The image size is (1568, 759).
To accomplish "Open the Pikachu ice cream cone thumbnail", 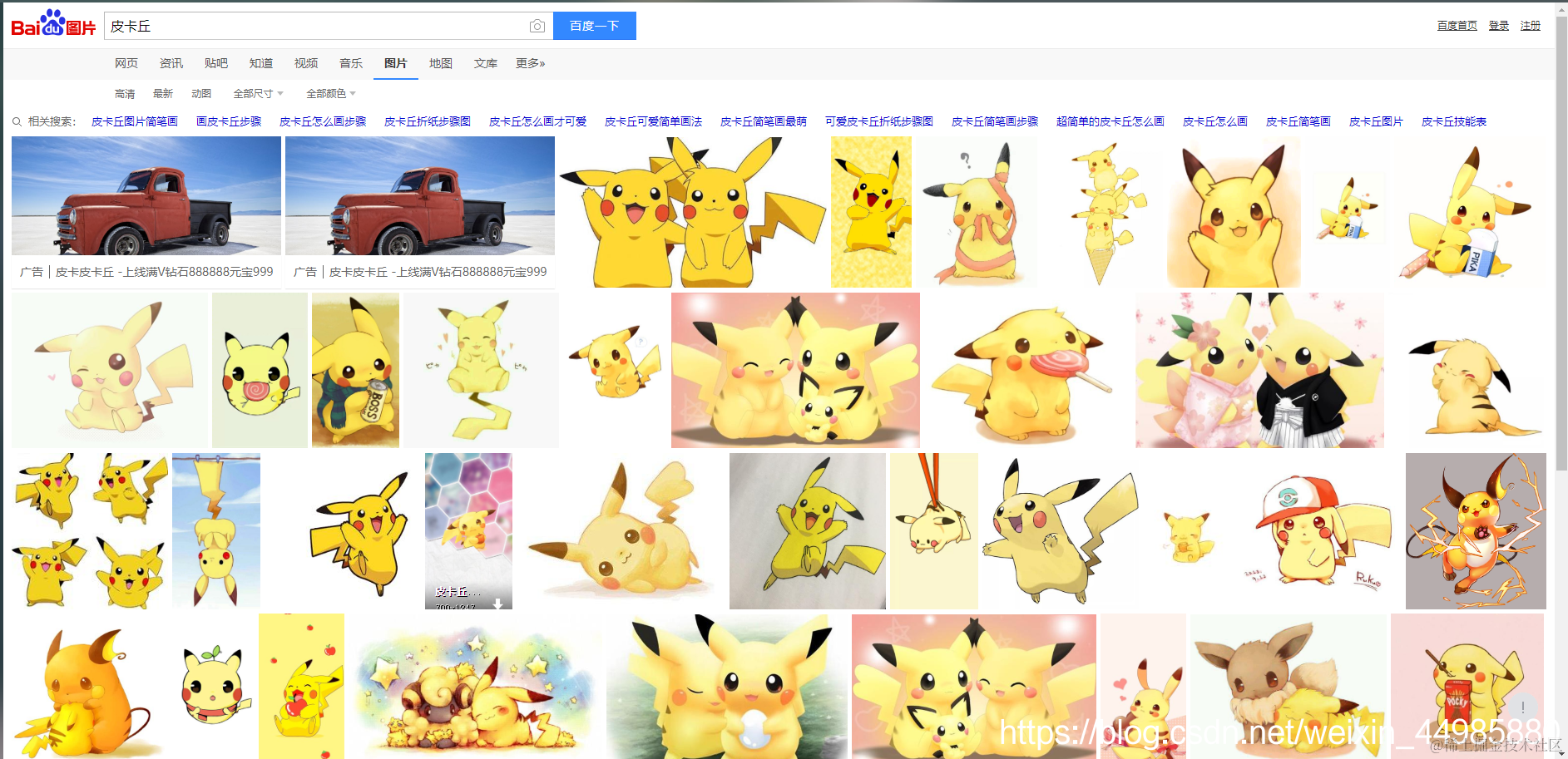I will [1104, 212].
